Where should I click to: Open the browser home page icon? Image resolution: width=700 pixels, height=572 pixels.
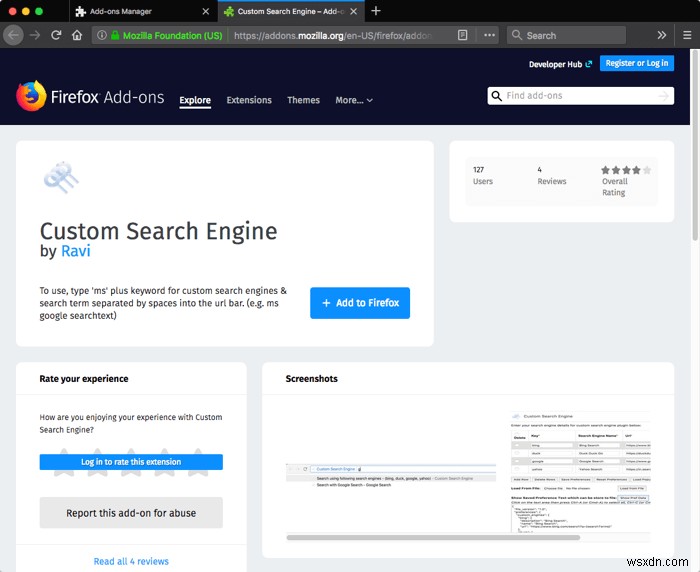[x=77, y=35]
